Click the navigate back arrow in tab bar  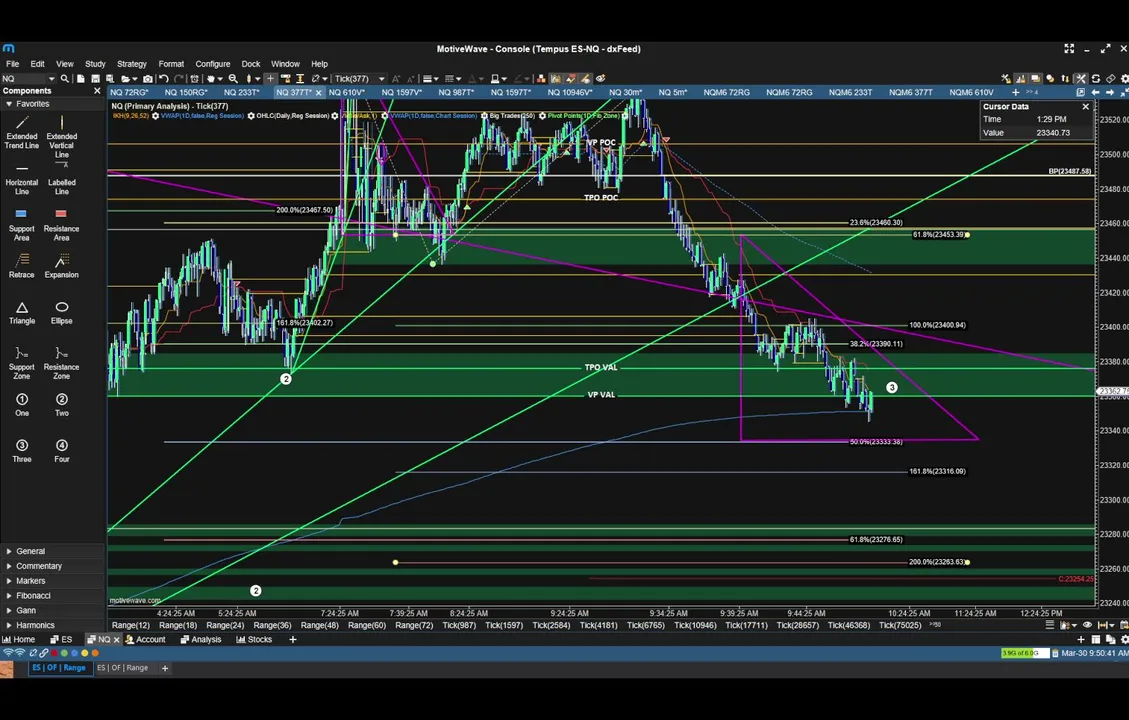(x=1095, y=92)
